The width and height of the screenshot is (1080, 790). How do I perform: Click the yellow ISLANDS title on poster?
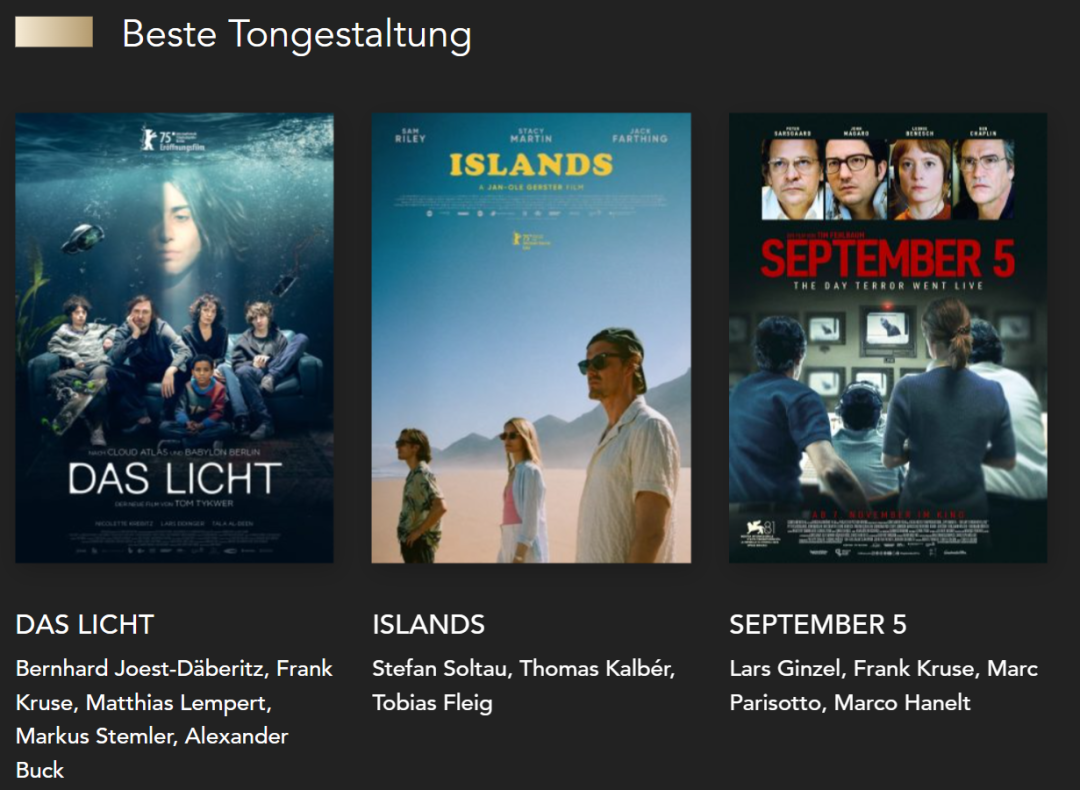point(530,165)
